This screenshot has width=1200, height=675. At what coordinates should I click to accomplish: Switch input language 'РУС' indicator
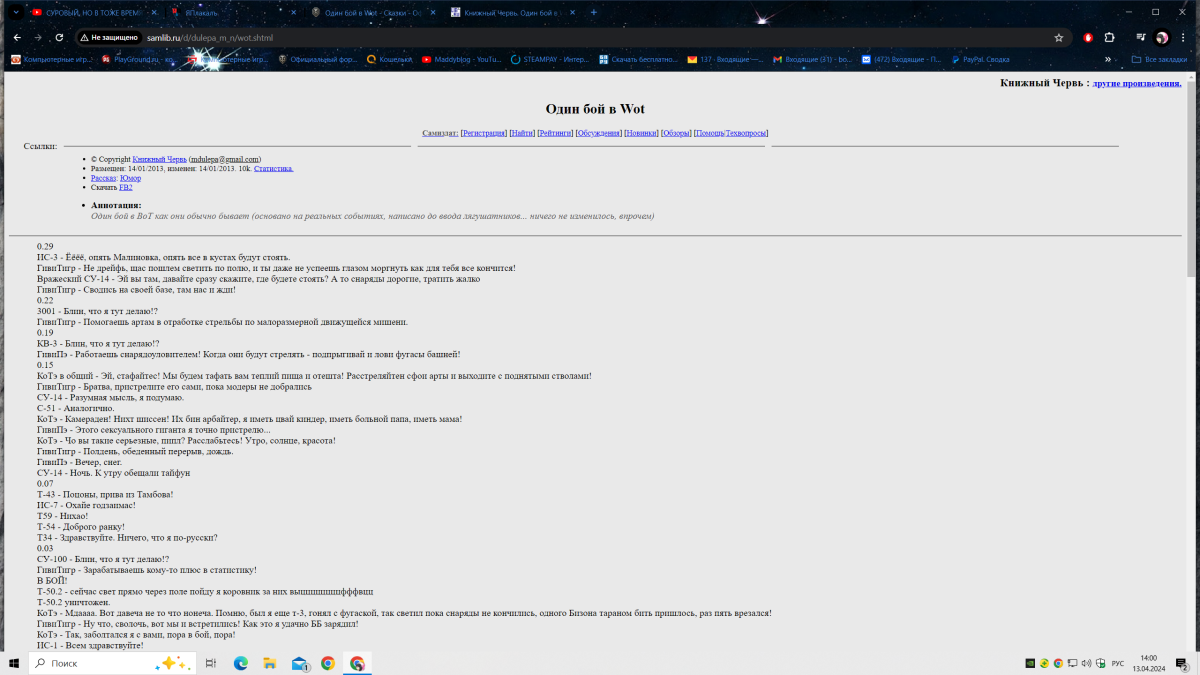click(x=1118, y=663)
